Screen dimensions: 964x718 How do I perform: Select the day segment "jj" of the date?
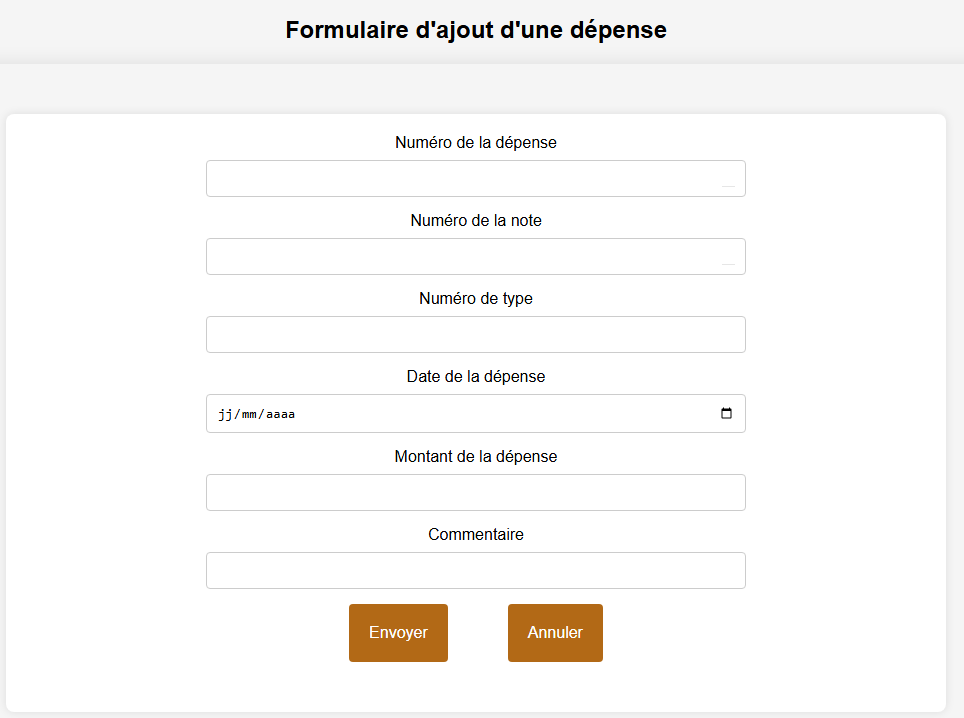[x=225, y=414]
